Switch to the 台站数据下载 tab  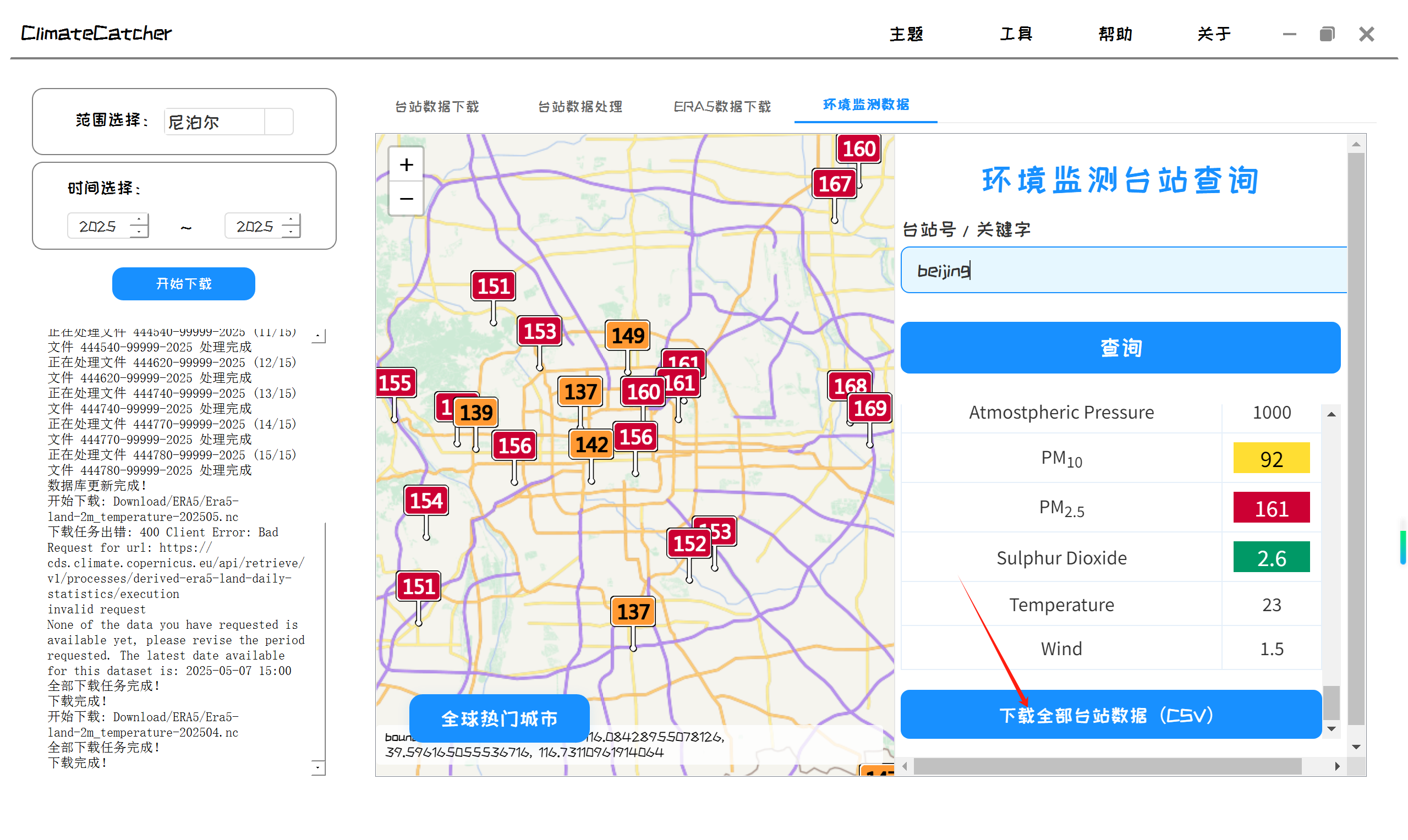pyautogui.click(x=436, y=106)
